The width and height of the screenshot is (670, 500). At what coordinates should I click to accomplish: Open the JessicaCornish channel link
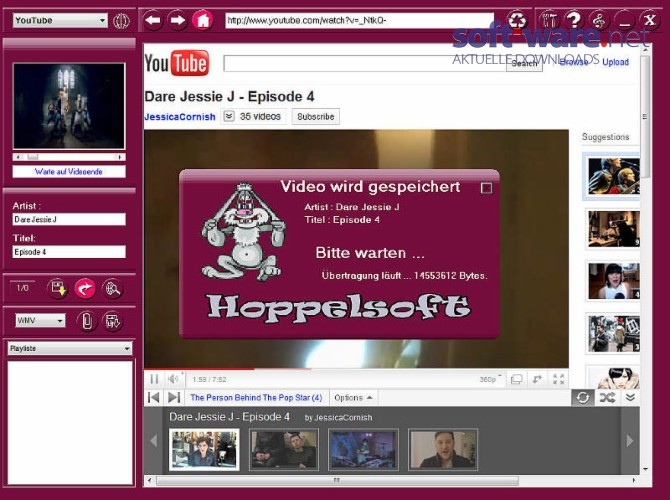180,117
